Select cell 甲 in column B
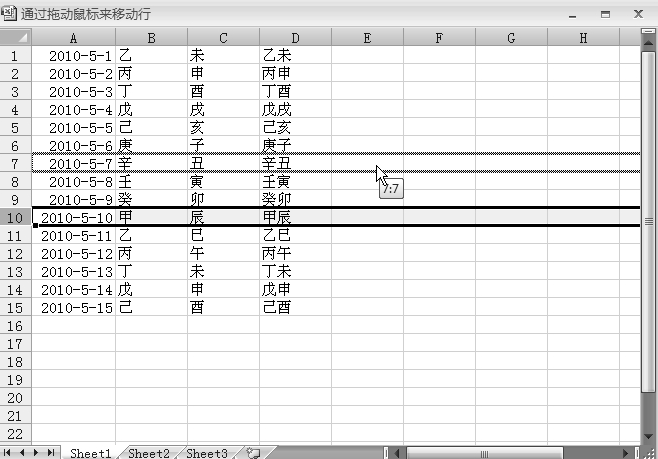The image size is (658, 459). point(151,217)
